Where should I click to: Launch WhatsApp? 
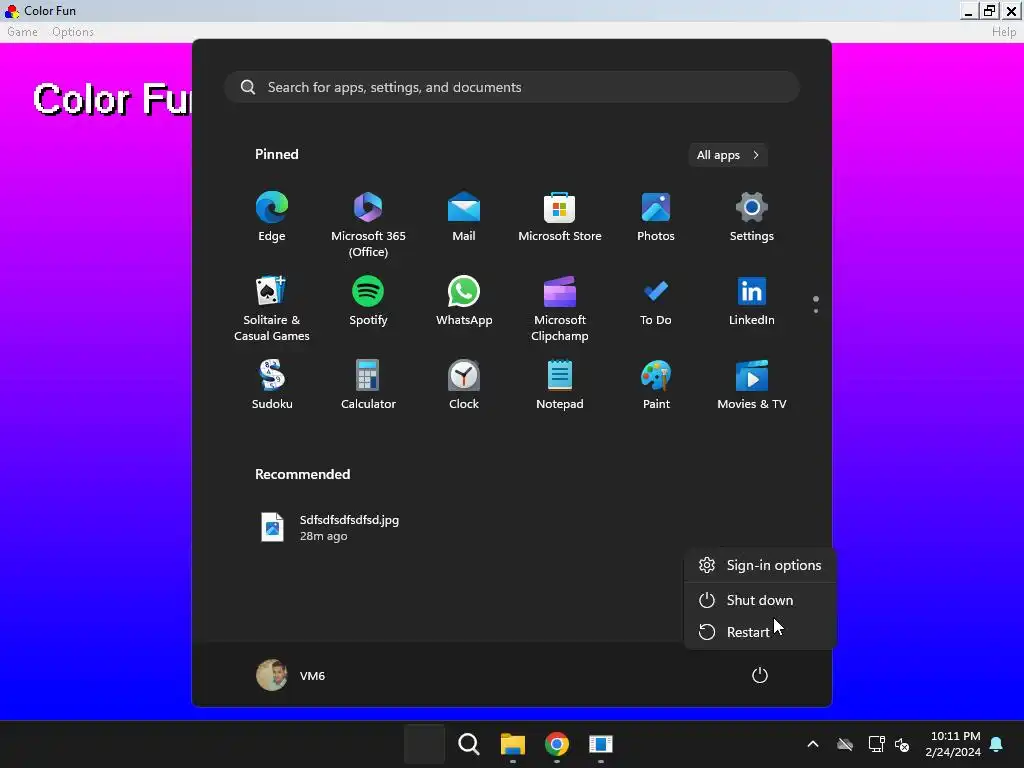[x=464, y=300]
